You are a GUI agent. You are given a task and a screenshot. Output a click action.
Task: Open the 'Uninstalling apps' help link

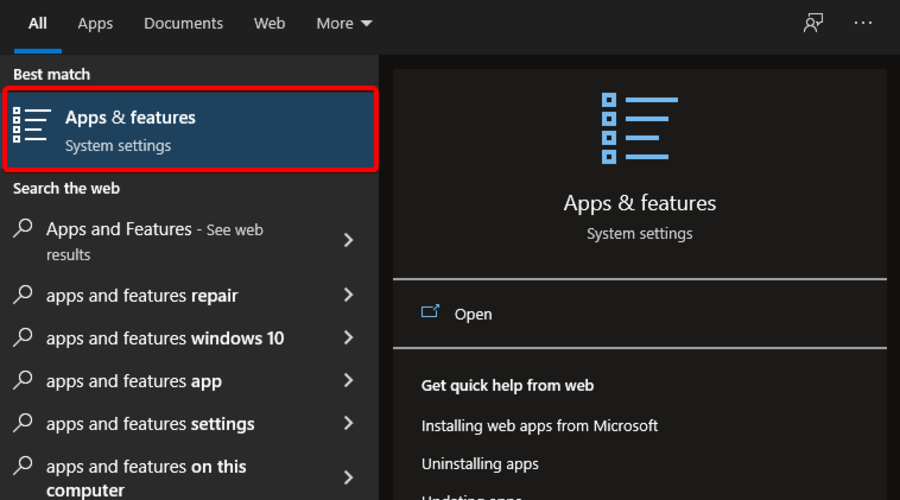(480, 464)
